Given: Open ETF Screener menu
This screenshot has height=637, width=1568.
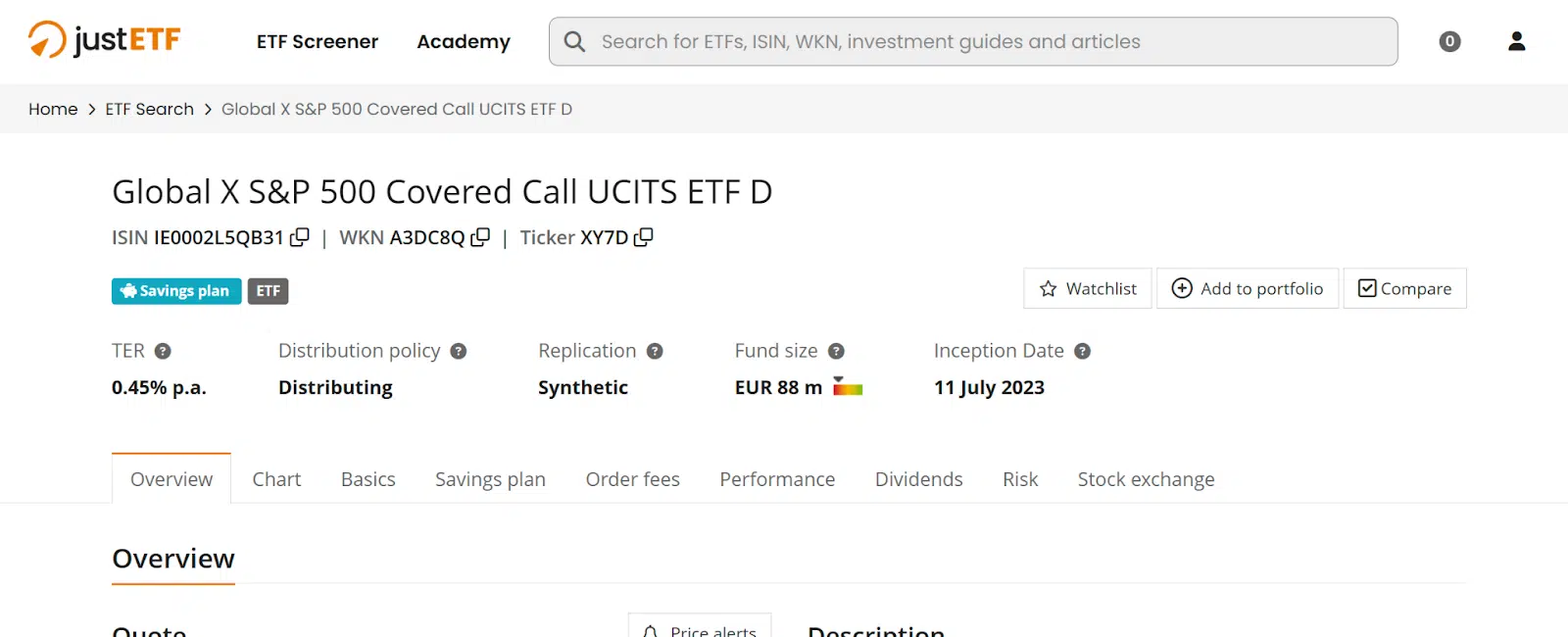Looking at the screenshot, I should [x=318, y=41].
